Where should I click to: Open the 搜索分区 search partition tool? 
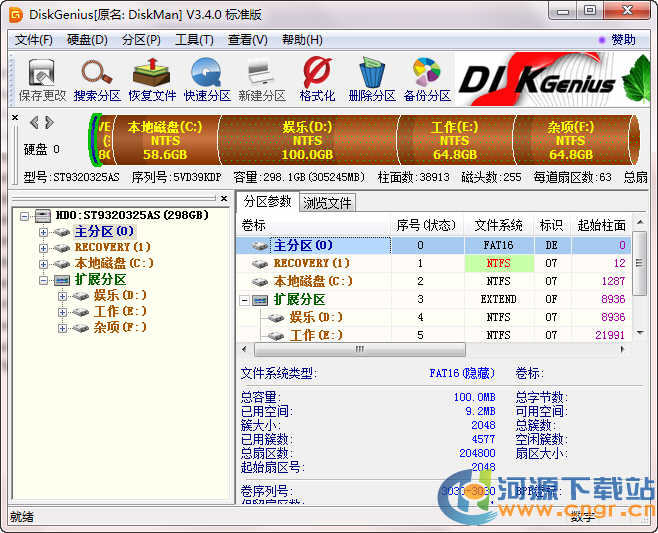[x=97, y=80]
